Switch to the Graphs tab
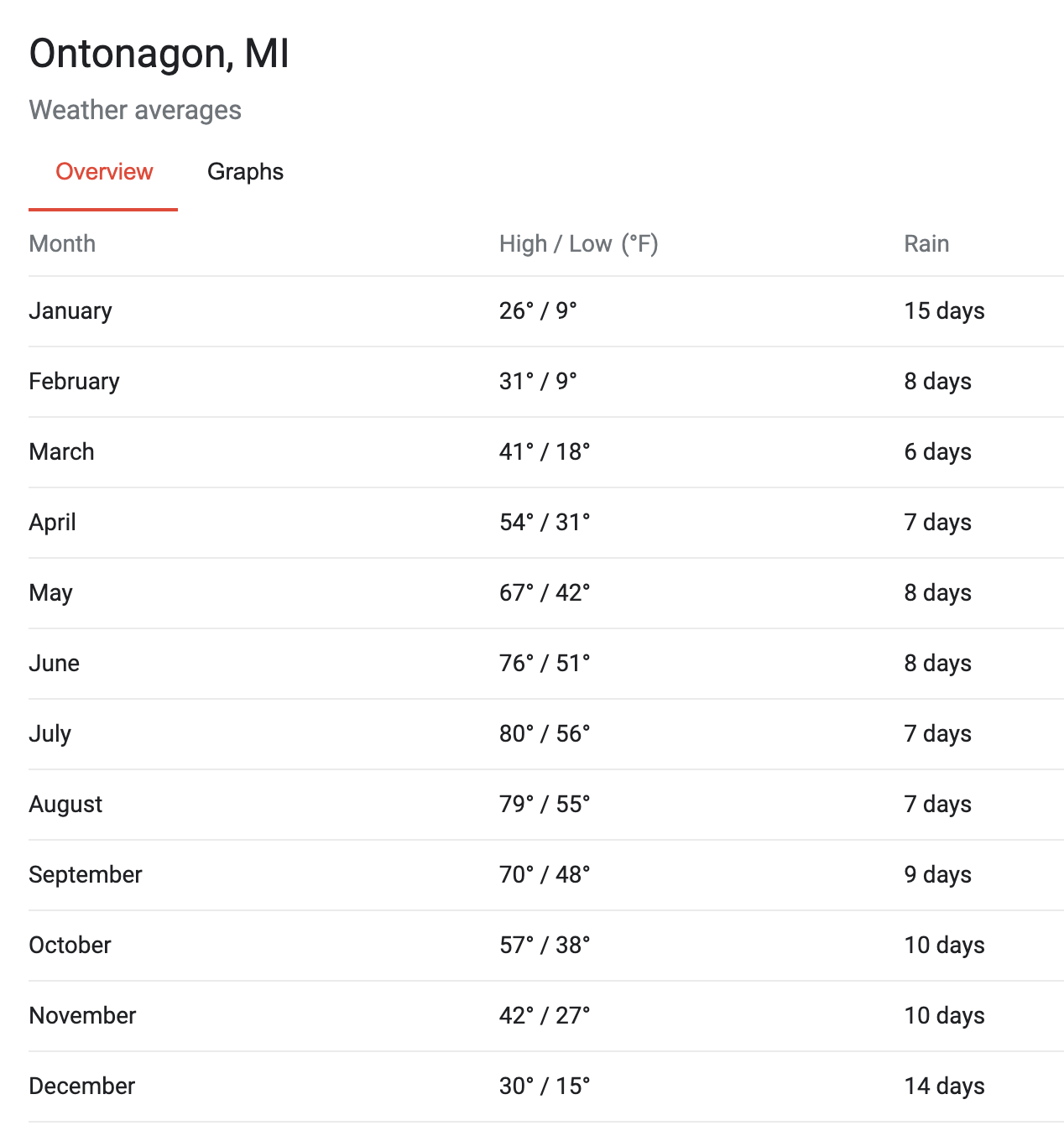1064x1136 pixels. click(245, 172)
